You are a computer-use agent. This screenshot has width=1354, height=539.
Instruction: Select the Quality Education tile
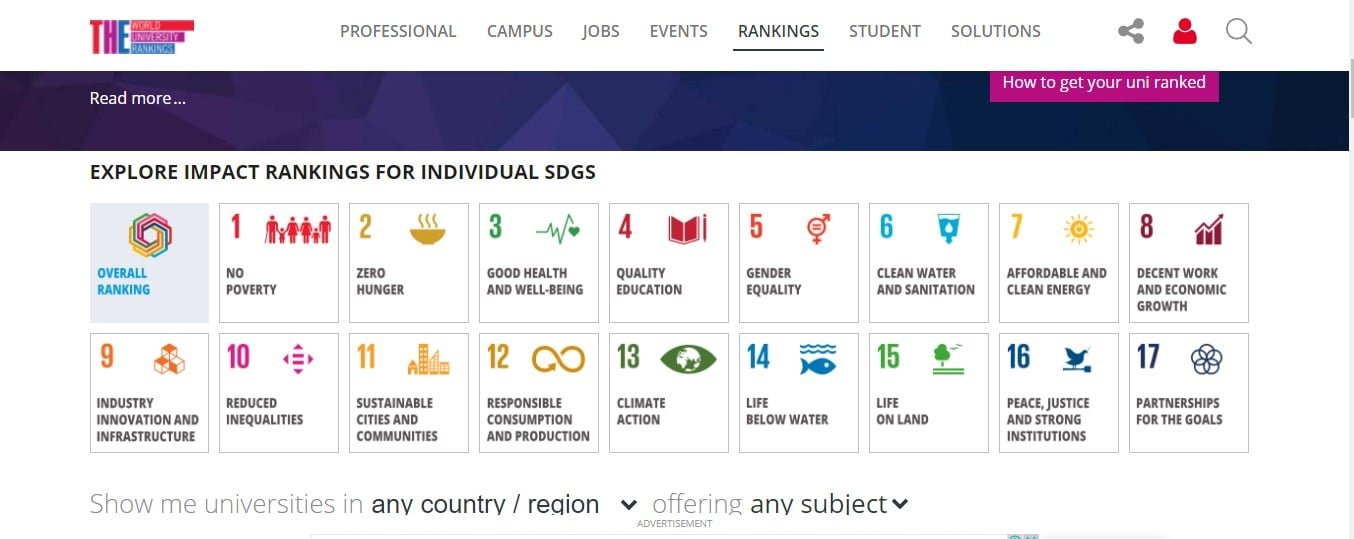(668, 263)
